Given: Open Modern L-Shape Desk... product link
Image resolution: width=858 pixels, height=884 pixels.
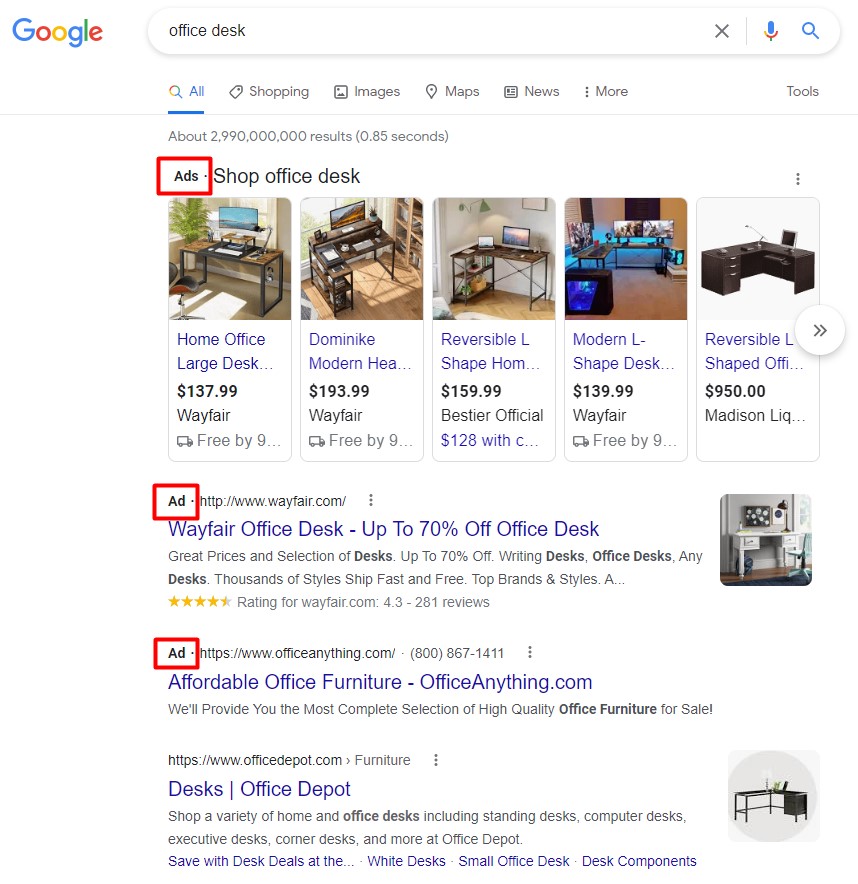Looking at the screenshot, I should pos(623,351).
